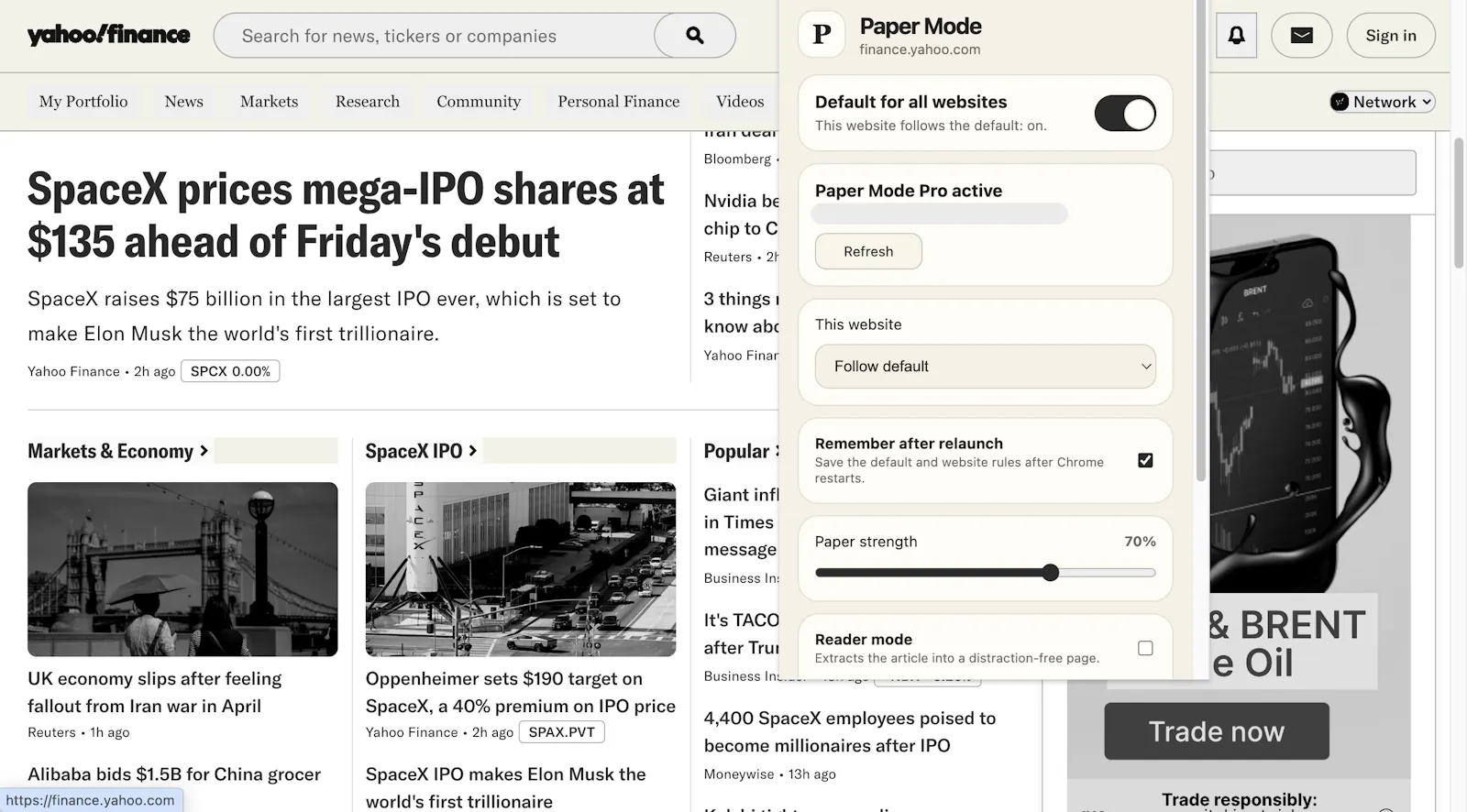This screenshot has width=1467, height=812.
Task: Open the Community tab
Action: click(x=479, y=102)
